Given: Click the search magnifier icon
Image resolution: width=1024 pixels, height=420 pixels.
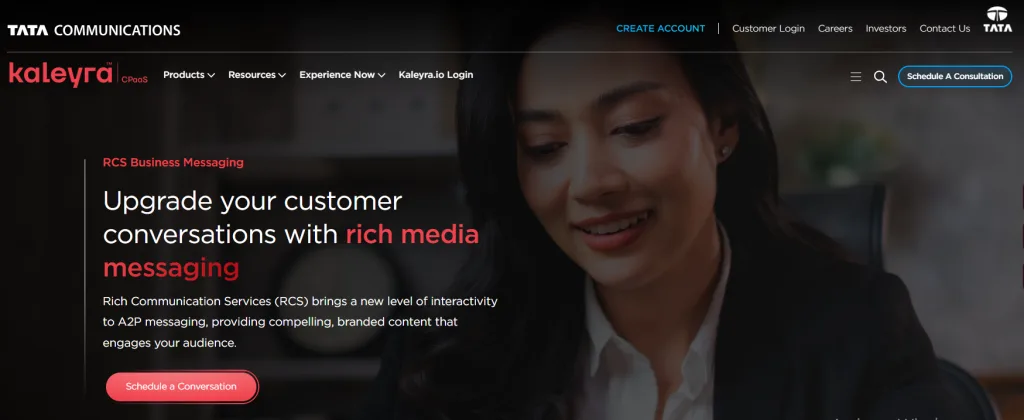Looking at the screenshot, I should (880, 76).
